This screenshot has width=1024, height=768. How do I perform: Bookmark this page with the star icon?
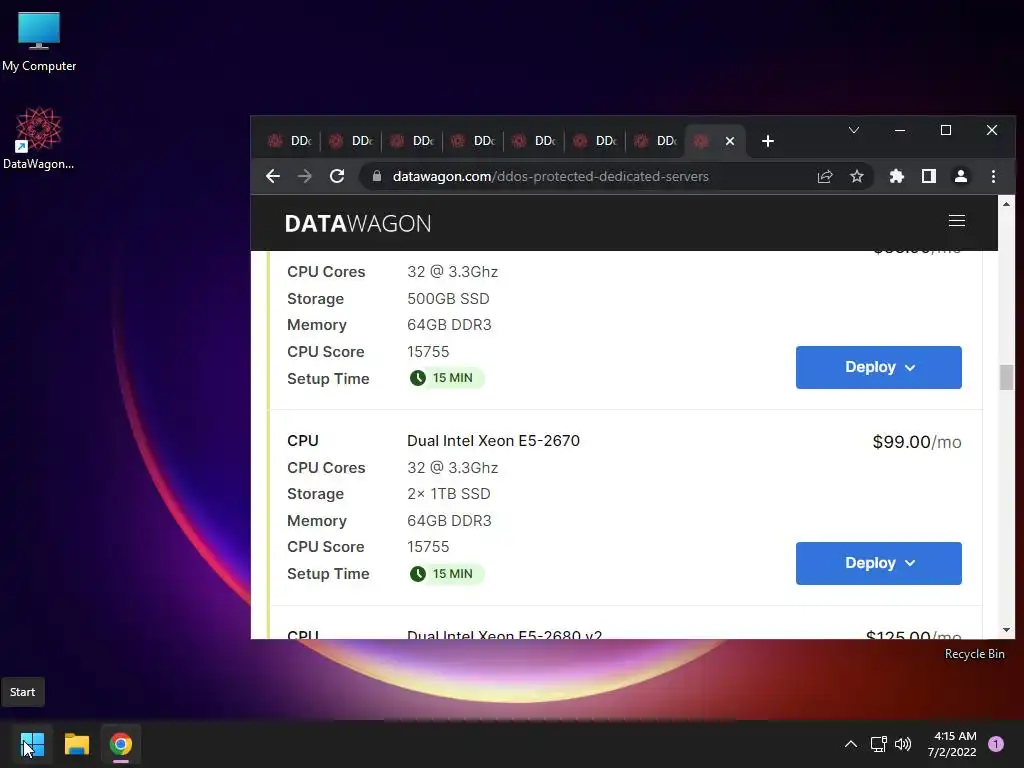(857, 176)
